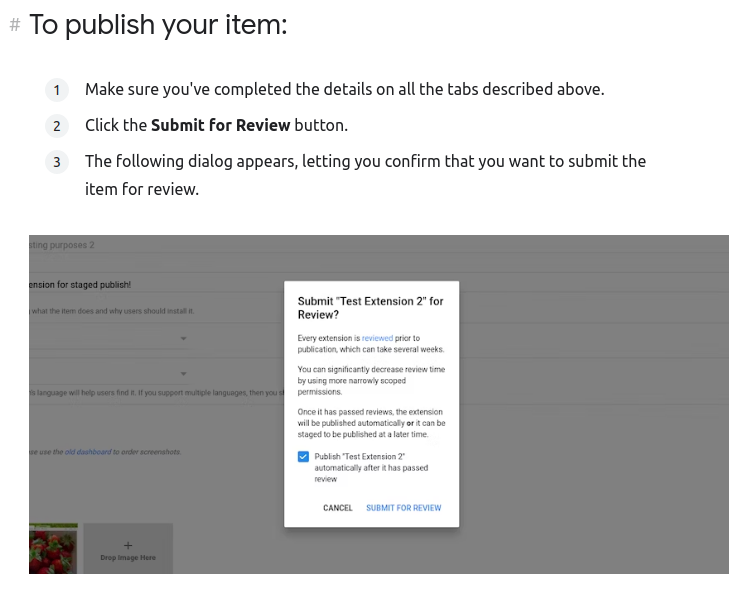The height and width of the screenshot is (603, 748).
Task: Click the step 2 number badge
Action: (x=57, y=126)
